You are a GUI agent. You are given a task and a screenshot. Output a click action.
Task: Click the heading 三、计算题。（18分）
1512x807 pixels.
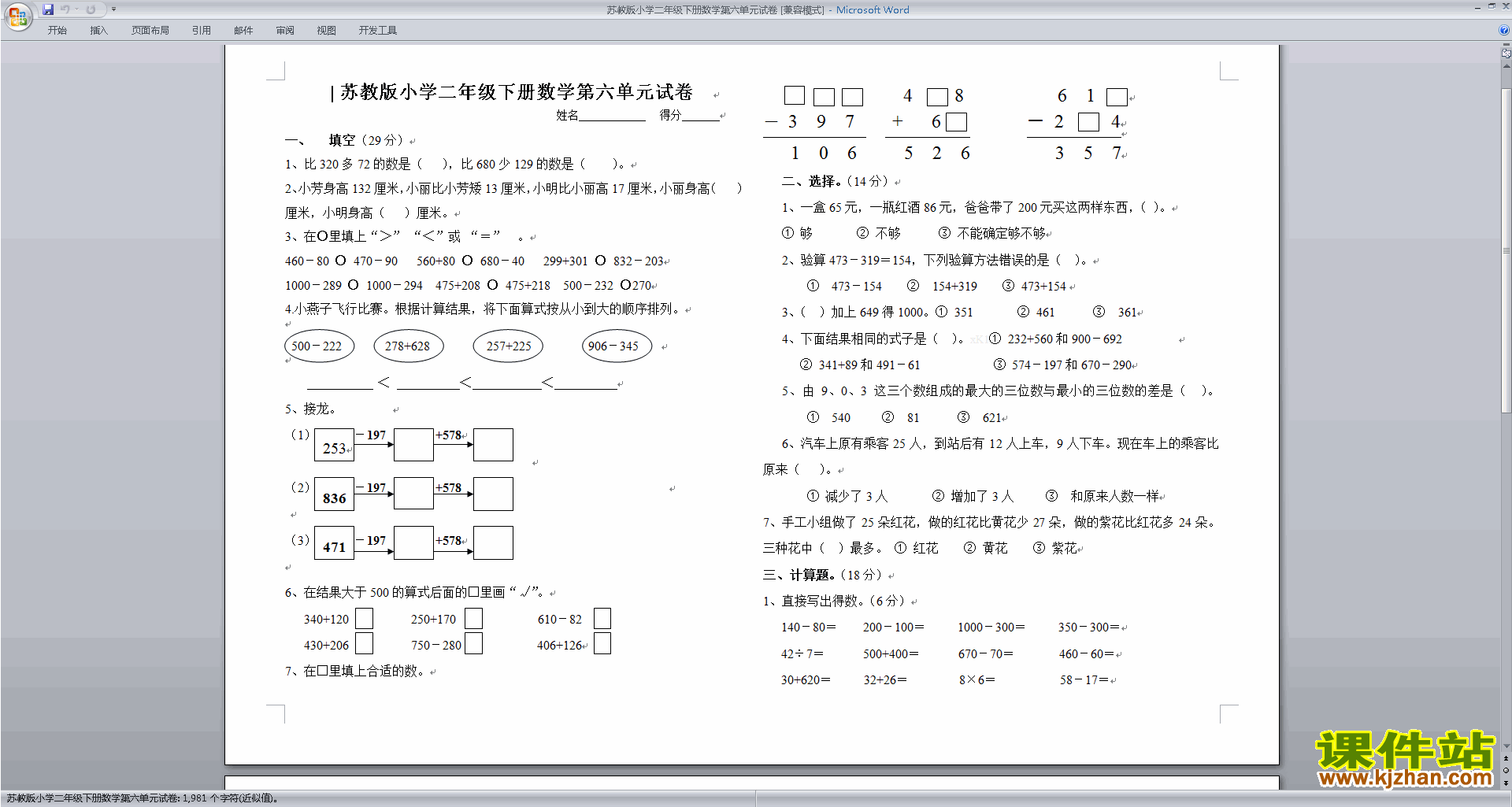coord(824,575)
